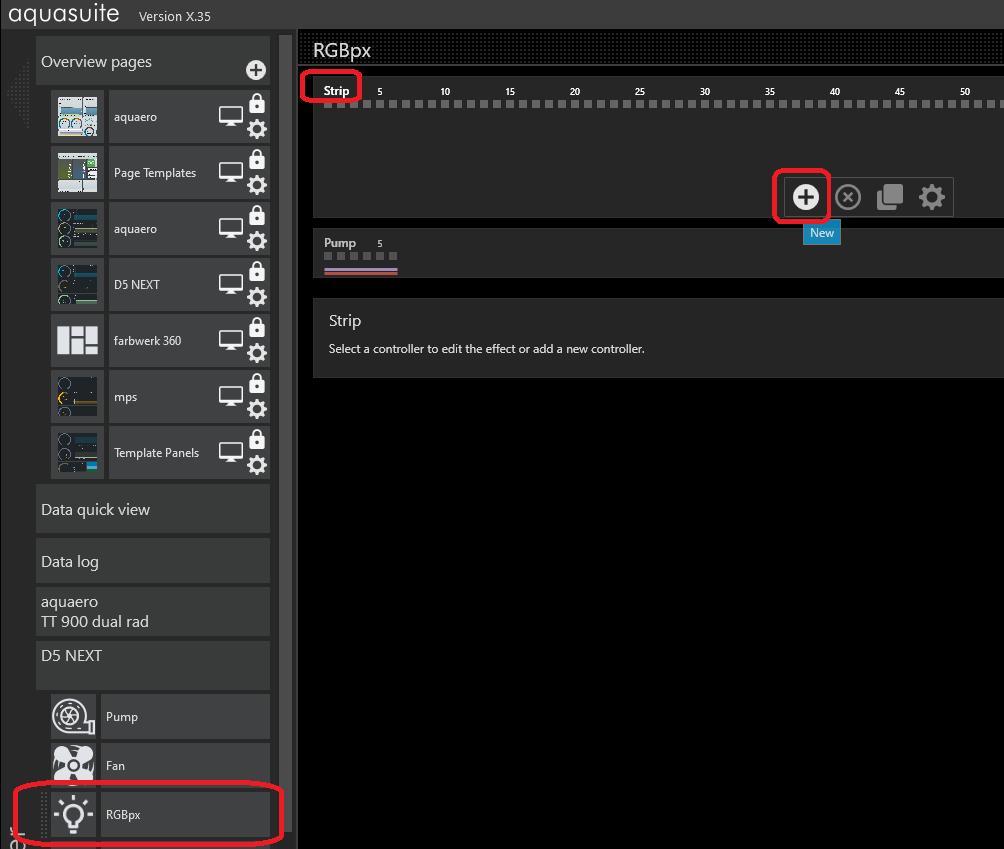The height and width of the screenshot is (849, 1004).
Task: Click the New controller plus button
Action: point(806,197)
